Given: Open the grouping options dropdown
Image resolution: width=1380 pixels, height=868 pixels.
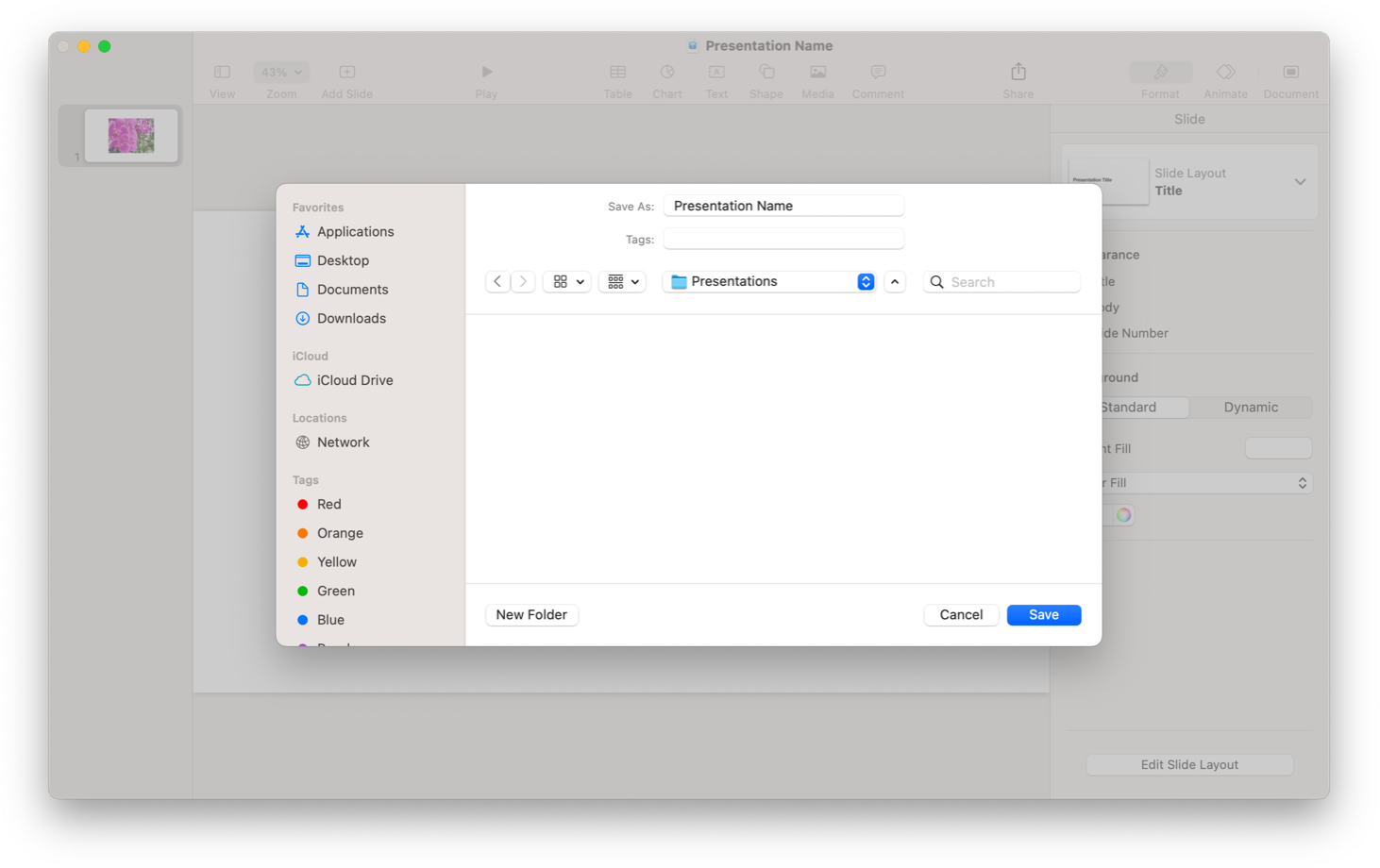Looking at the screenshot, I should coord(622,282).
